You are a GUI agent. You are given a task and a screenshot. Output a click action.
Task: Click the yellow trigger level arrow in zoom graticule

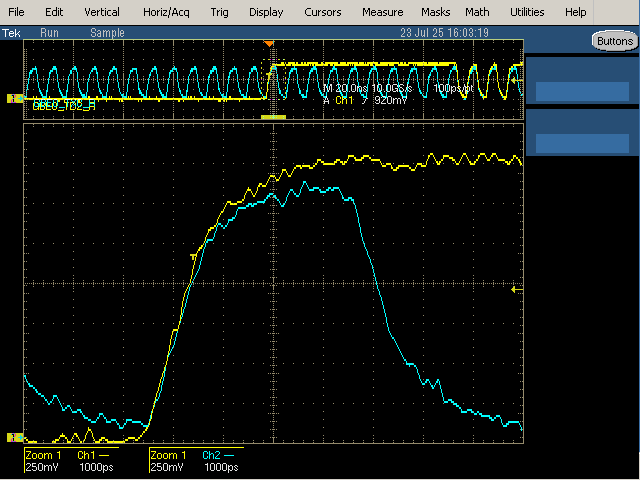[x=517, y=290]
